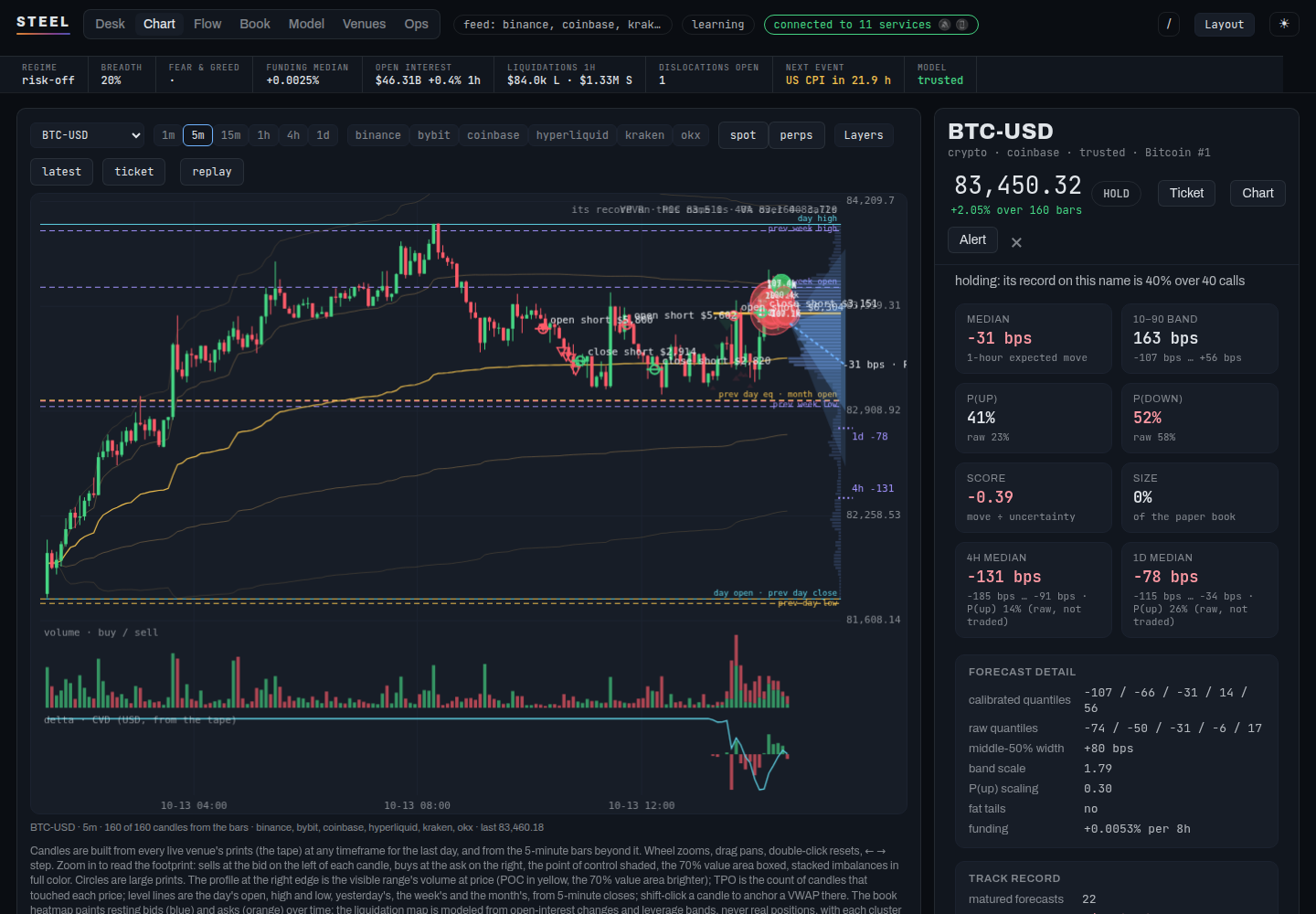
Task: Toggle the okx venue filter
Action: click(x=691, y=135)
